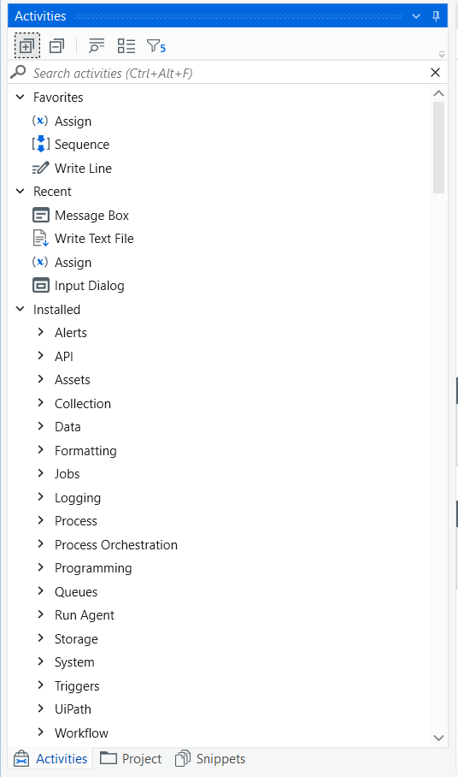Open the activity filter funnel options
This screenshot has width=458, height=777.
(156, 46)
